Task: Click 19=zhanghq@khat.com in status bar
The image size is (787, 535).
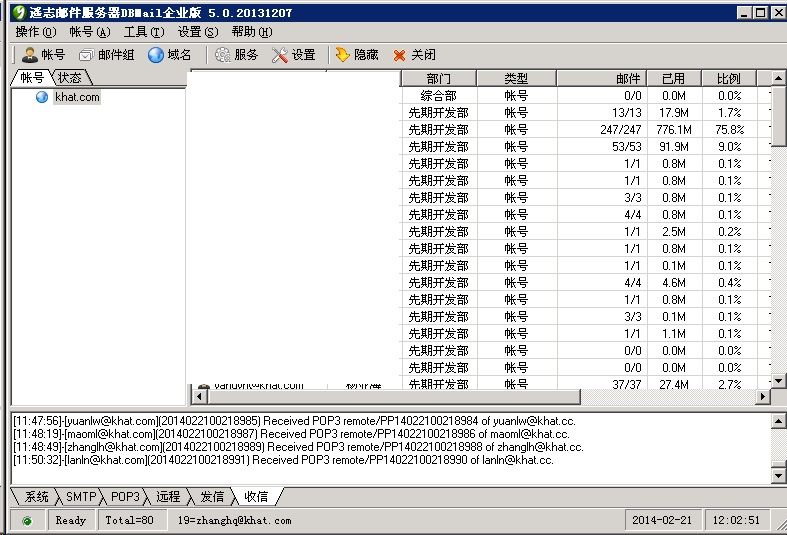Action: [234, 520]
